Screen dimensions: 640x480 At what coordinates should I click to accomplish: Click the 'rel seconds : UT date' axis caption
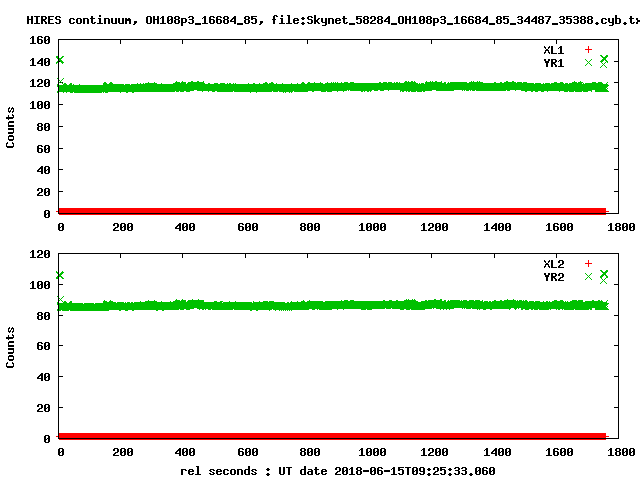click(338, 471)
